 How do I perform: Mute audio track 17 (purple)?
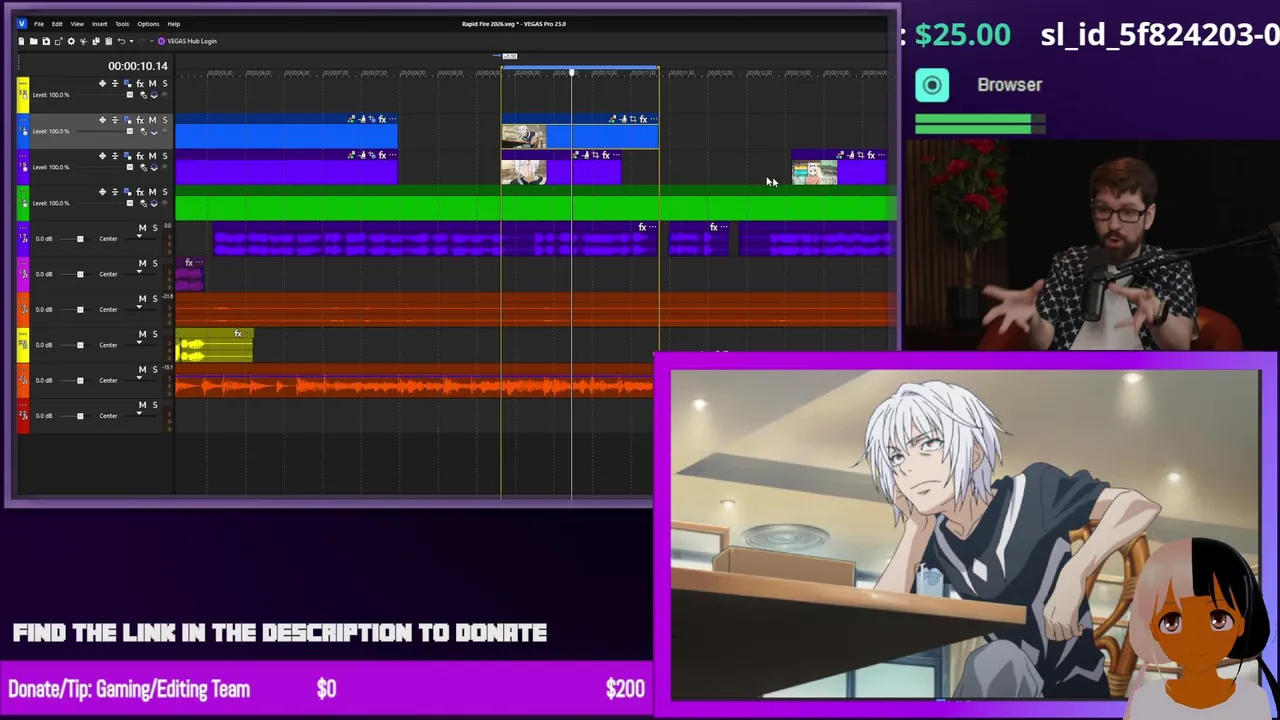(142, 228)
